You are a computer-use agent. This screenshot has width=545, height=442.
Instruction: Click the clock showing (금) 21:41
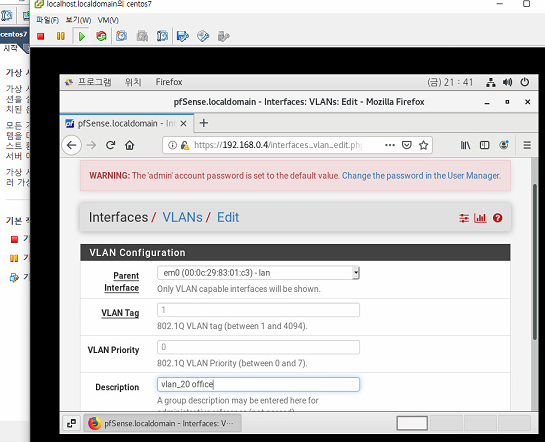point(450,82)
